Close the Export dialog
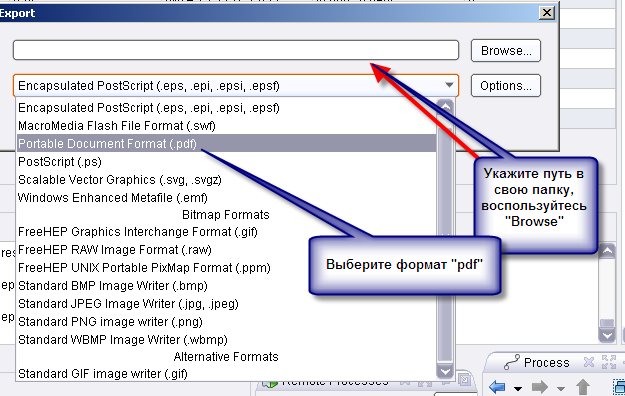 point(547,13)
